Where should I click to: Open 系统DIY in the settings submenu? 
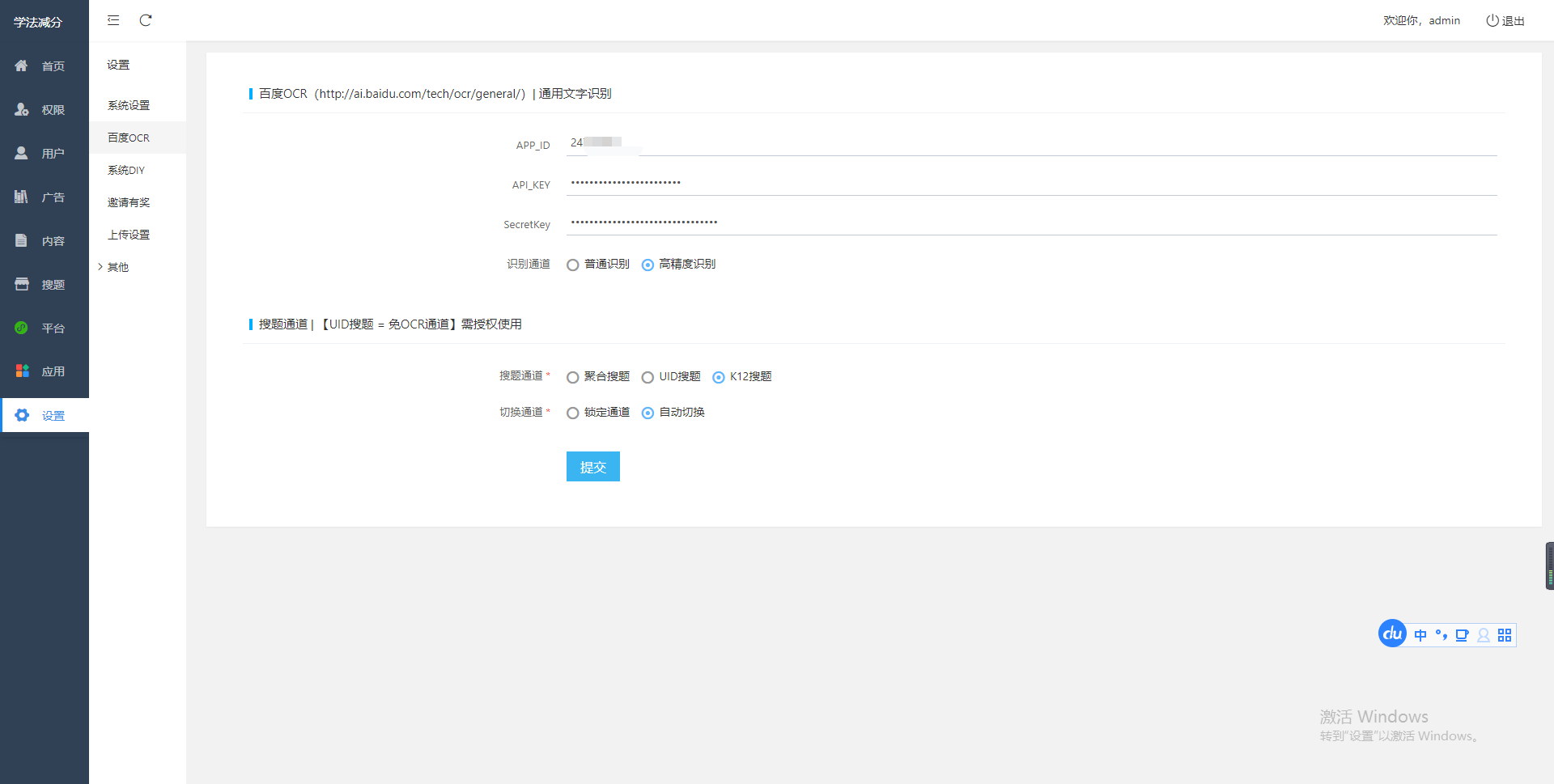pyautogui.click(x=126, y=170)
